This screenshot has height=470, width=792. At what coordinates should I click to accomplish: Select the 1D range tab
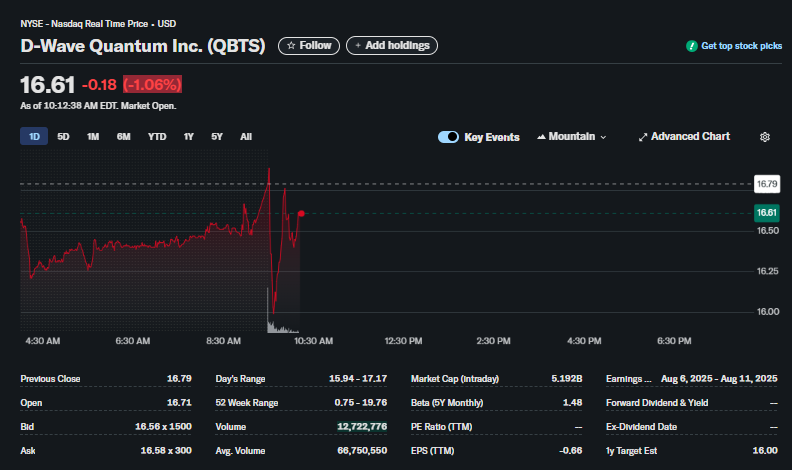tap(34, 136)
